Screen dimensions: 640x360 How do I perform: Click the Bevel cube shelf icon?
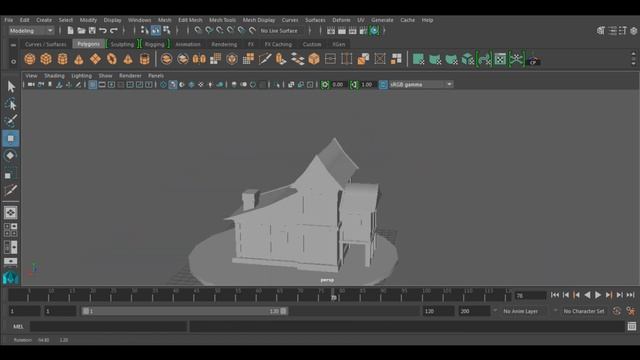(x=314, y=59)
